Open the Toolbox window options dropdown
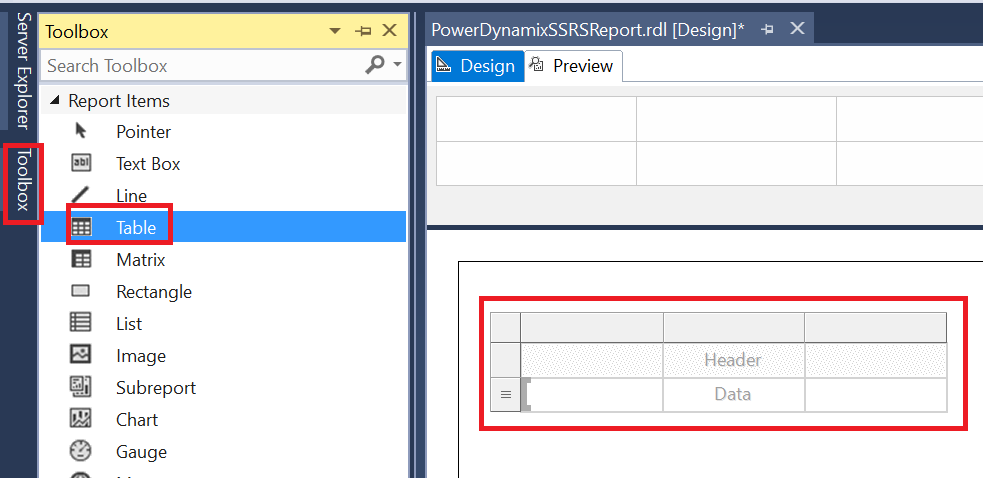 [x=335, y=31]
